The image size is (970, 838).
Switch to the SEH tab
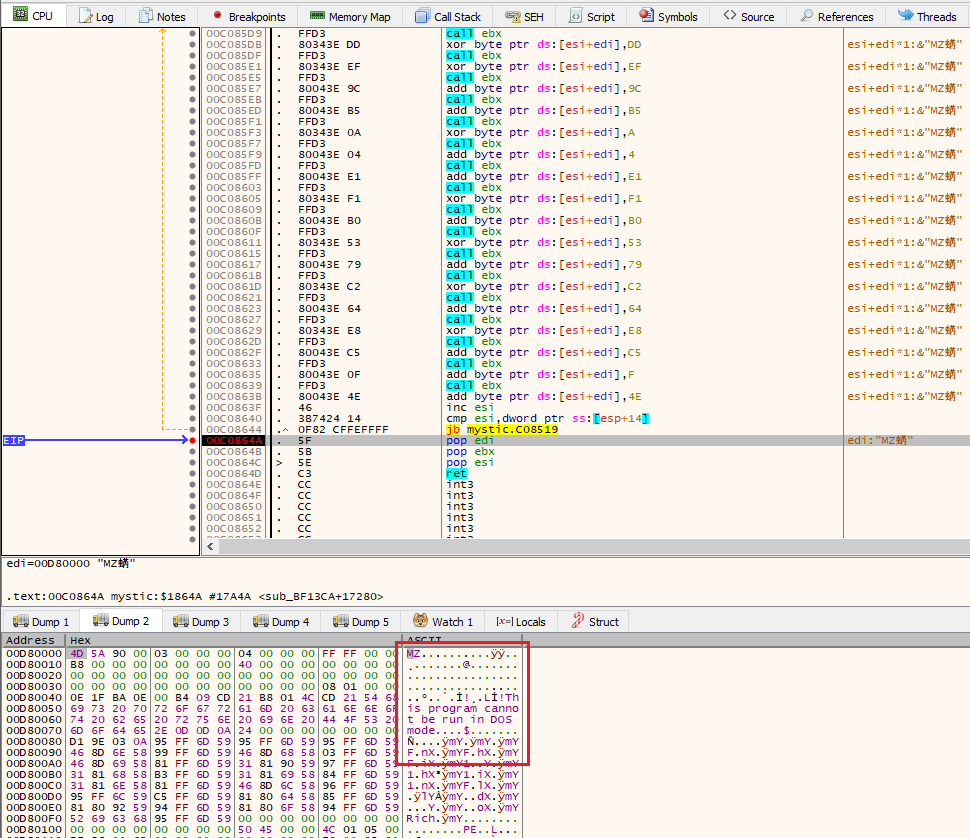523,17
